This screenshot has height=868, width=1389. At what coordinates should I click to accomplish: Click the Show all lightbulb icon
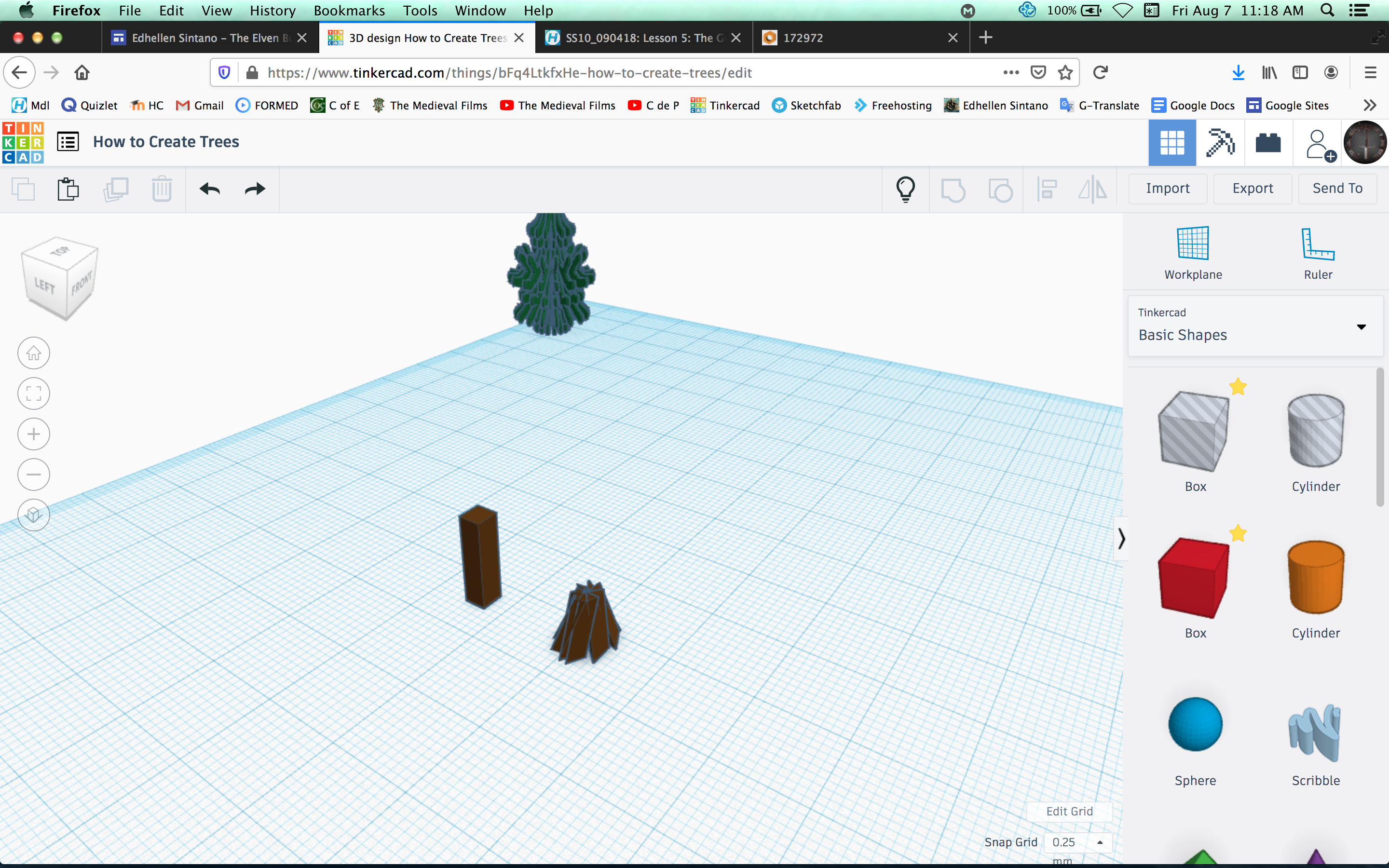pos(906,189)
